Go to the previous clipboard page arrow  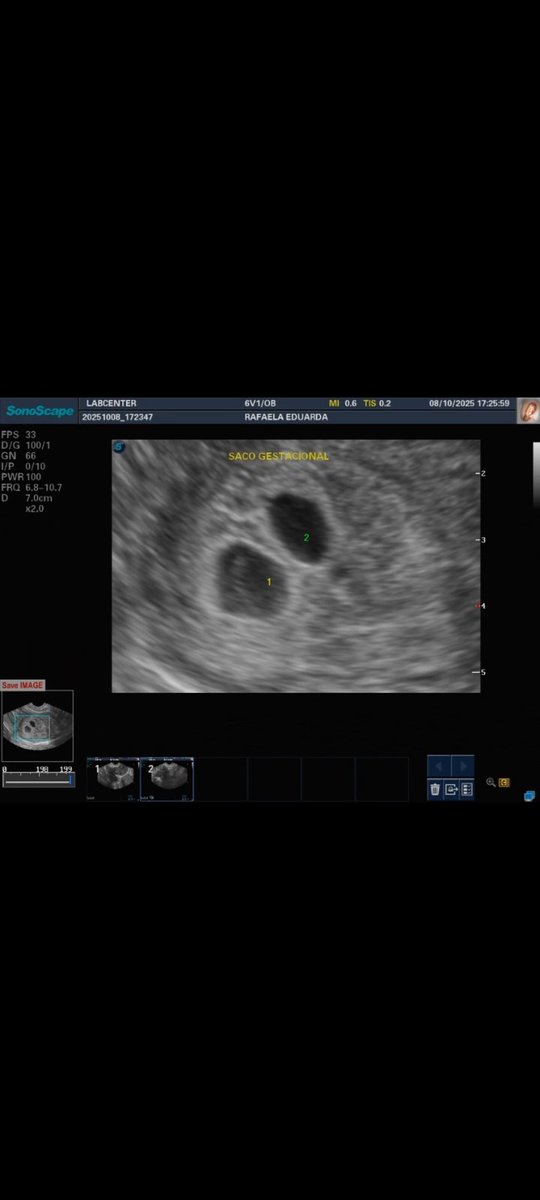[439, 766]
